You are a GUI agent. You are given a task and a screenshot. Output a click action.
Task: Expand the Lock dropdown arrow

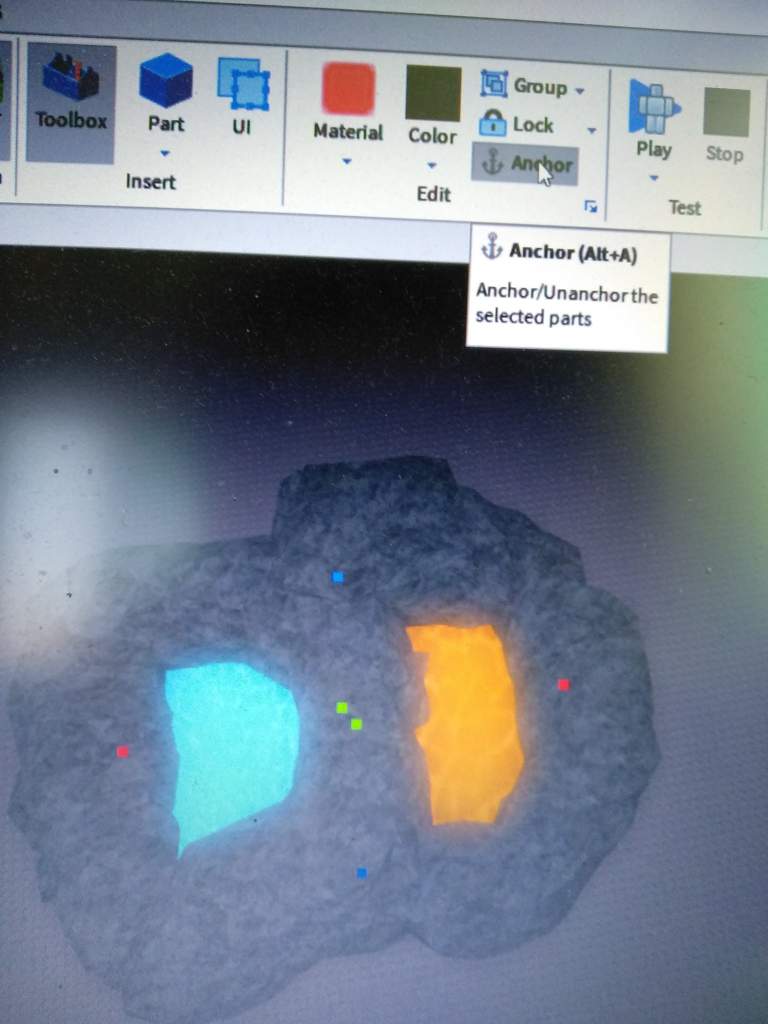pos(592,131)
